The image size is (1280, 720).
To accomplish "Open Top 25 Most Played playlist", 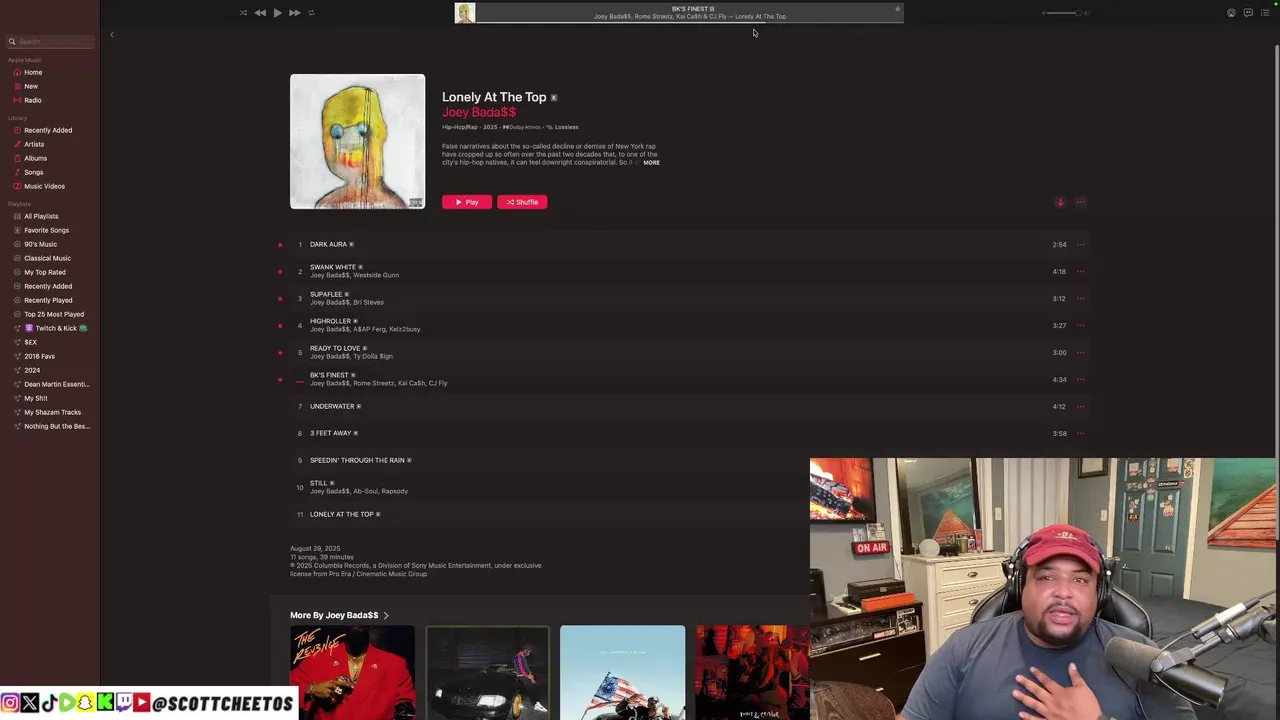I will tap(54, 314).
